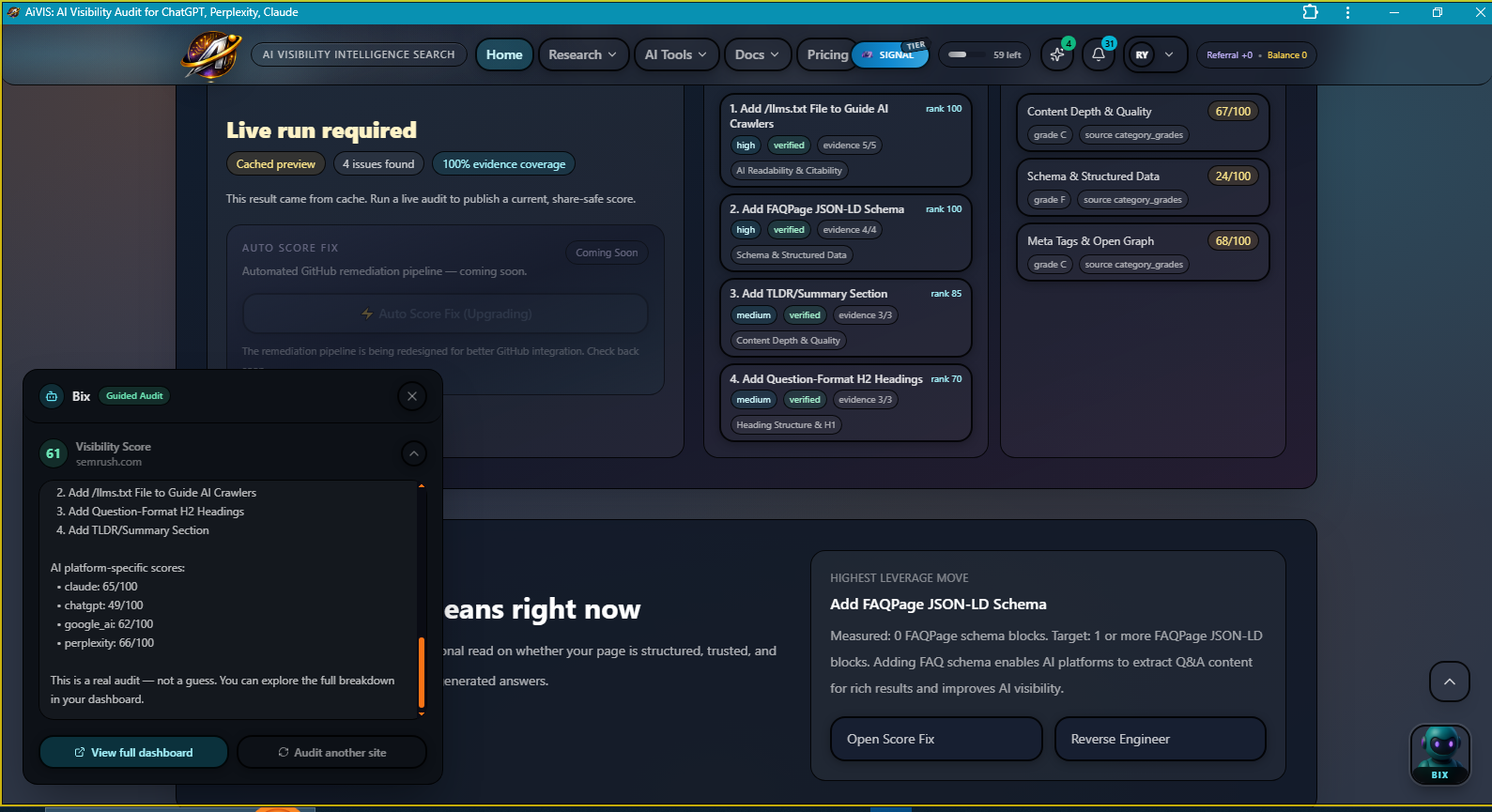Click the Live run required heading
Image resolution: width=1492 pixels, height=812 pixels.
click(x=321, y=130)
